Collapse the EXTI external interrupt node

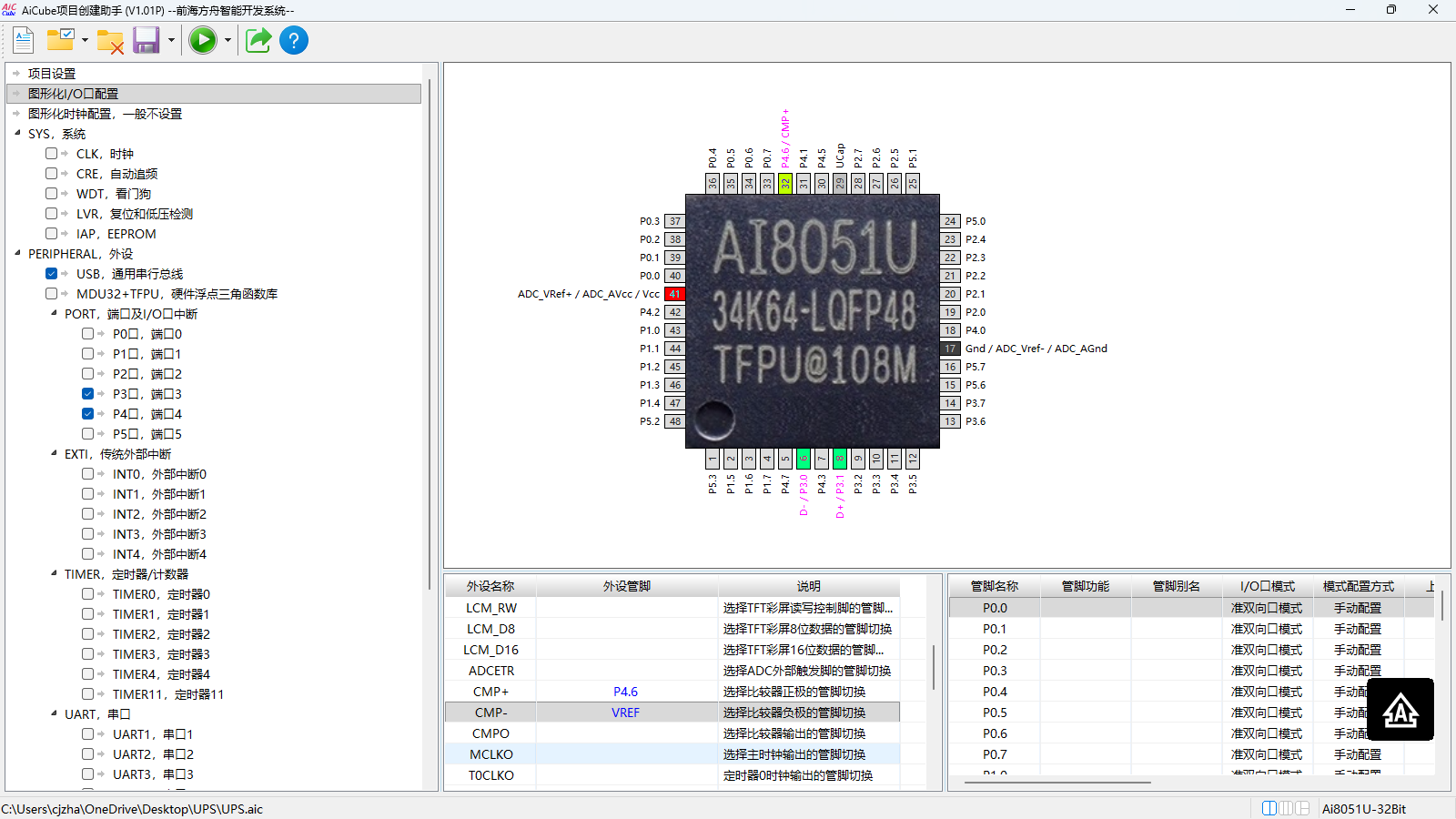point(54,454)
